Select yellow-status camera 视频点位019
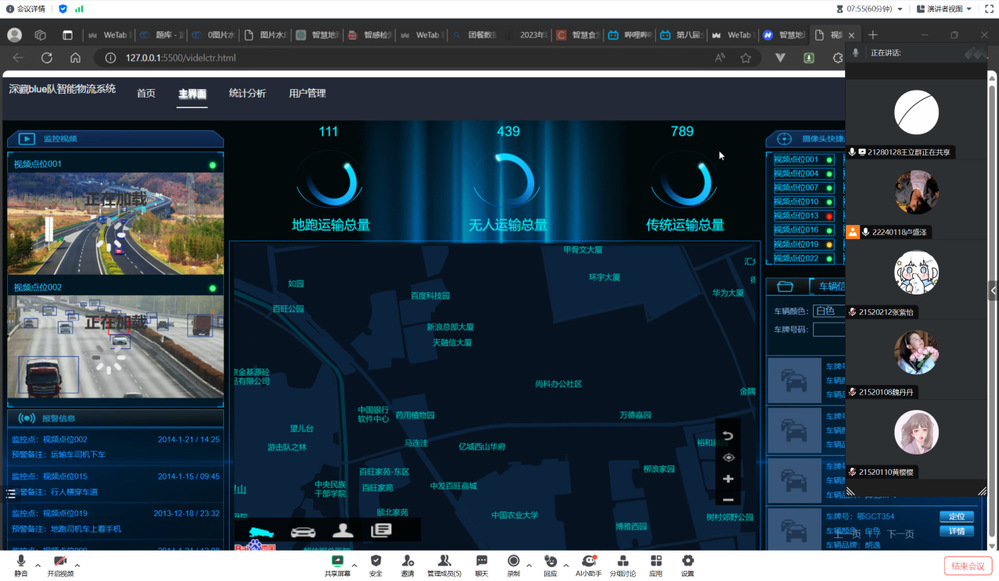The width and height of the screenshot is (999, 581). click(803, 244)
